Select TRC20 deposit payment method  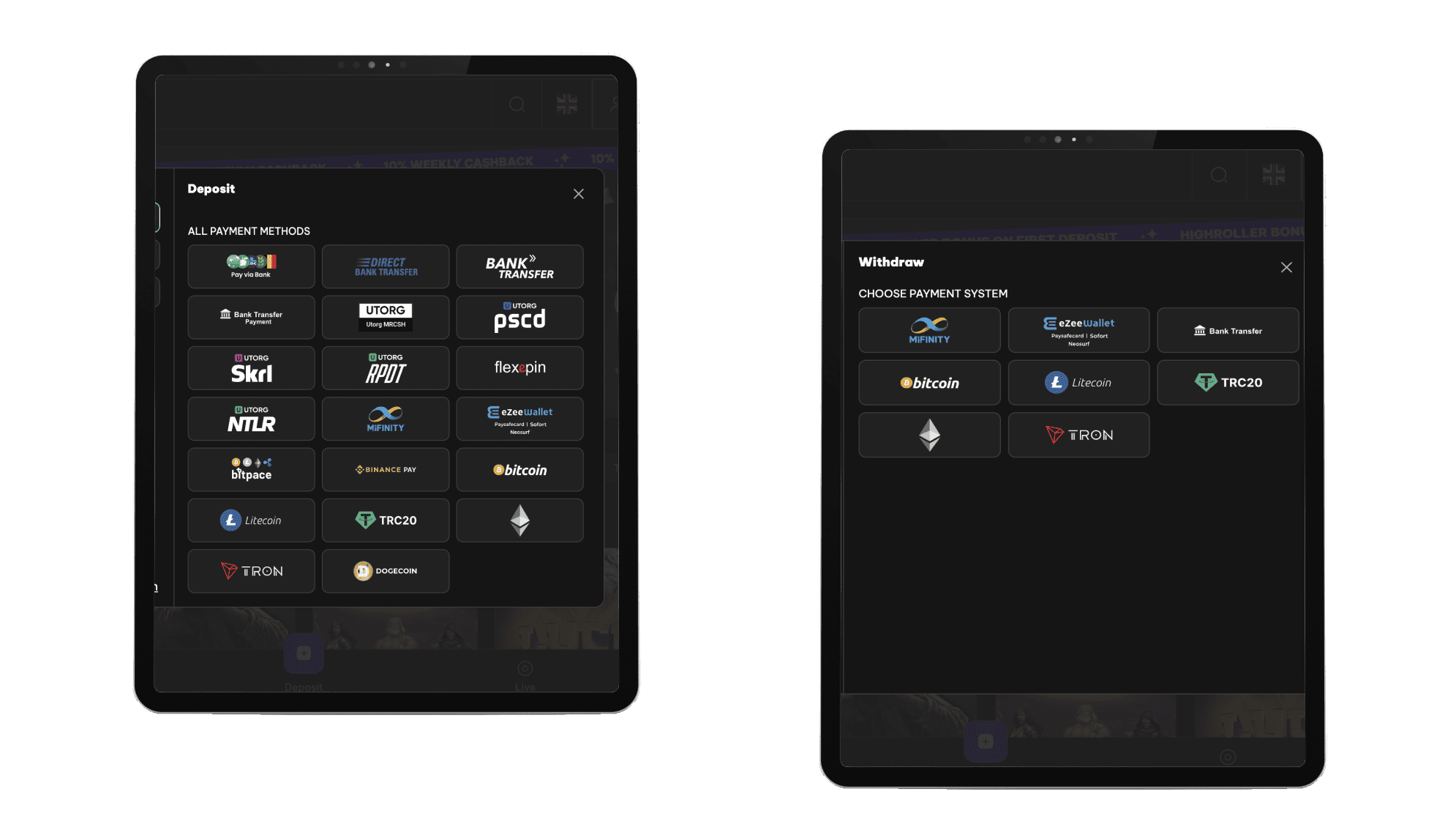tap(388, 518)
